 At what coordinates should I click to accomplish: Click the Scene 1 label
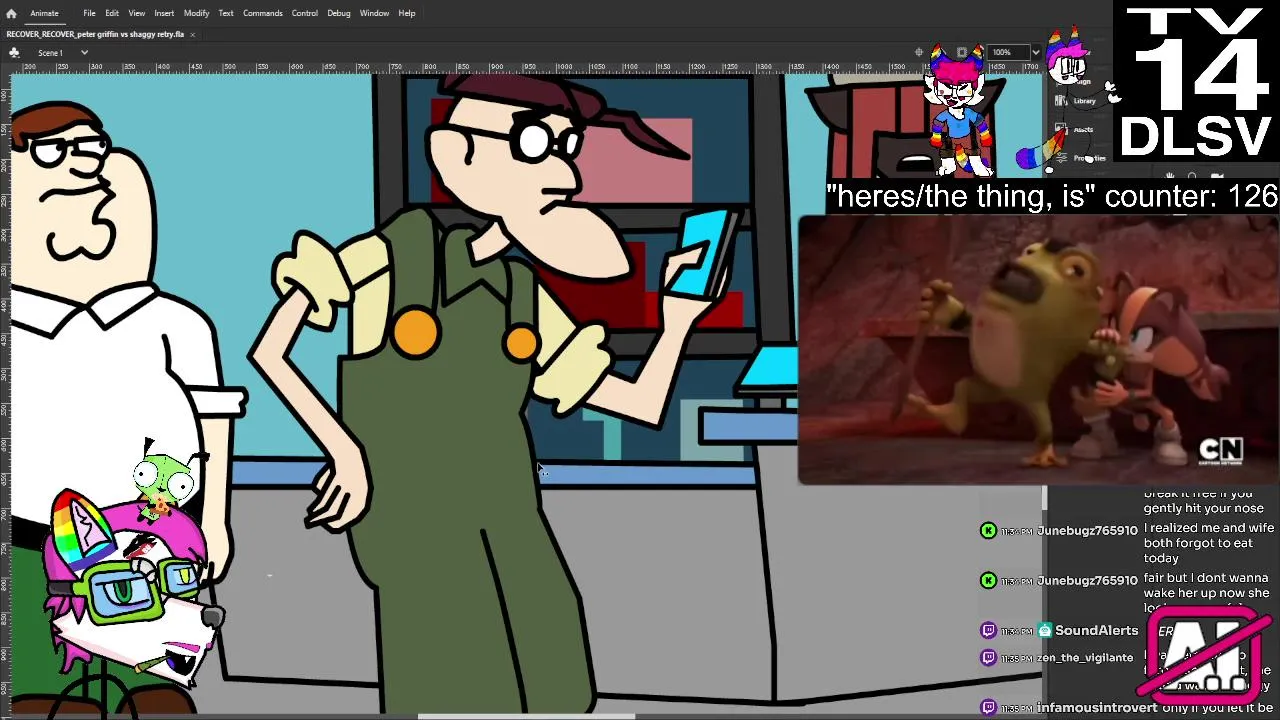(x=50, y=52)
